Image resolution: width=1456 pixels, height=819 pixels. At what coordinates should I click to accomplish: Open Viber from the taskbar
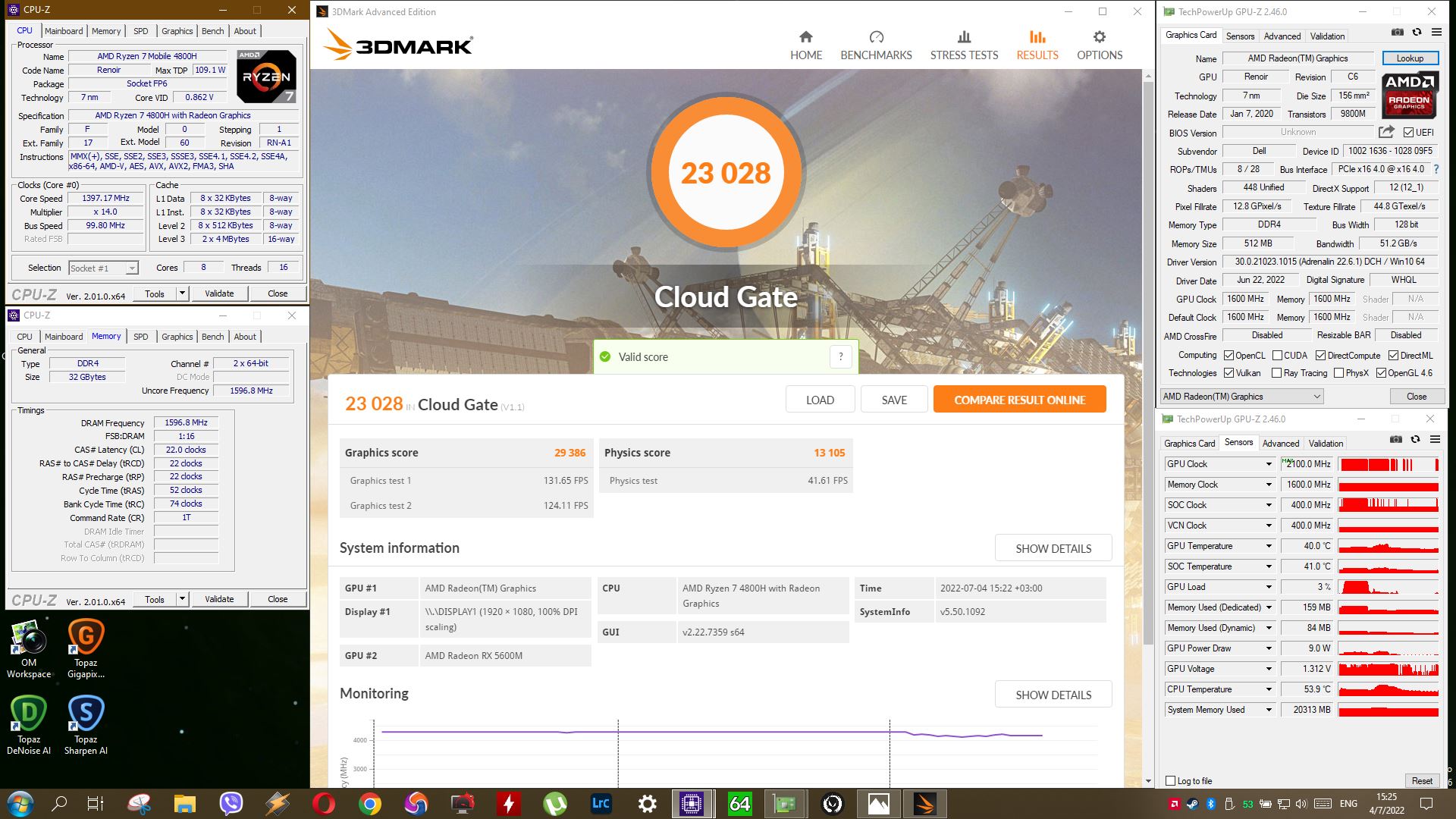231,804
